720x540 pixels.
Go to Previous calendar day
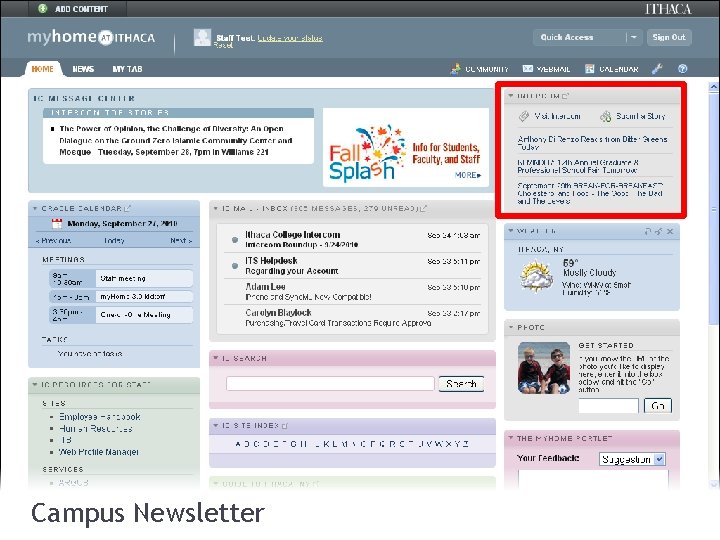click(53, 241)
